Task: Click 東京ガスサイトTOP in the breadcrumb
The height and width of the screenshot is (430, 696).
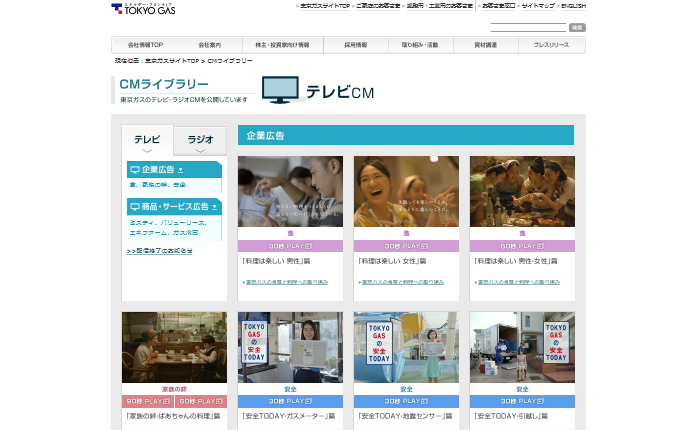Action: click(172, 61)
